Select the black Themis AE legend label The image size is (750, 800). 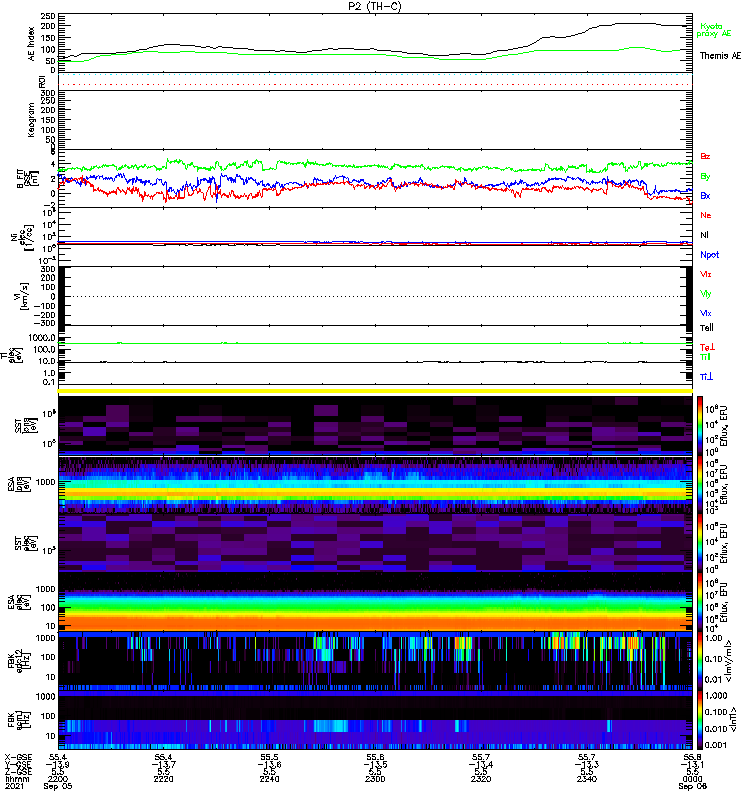point(720,56)
